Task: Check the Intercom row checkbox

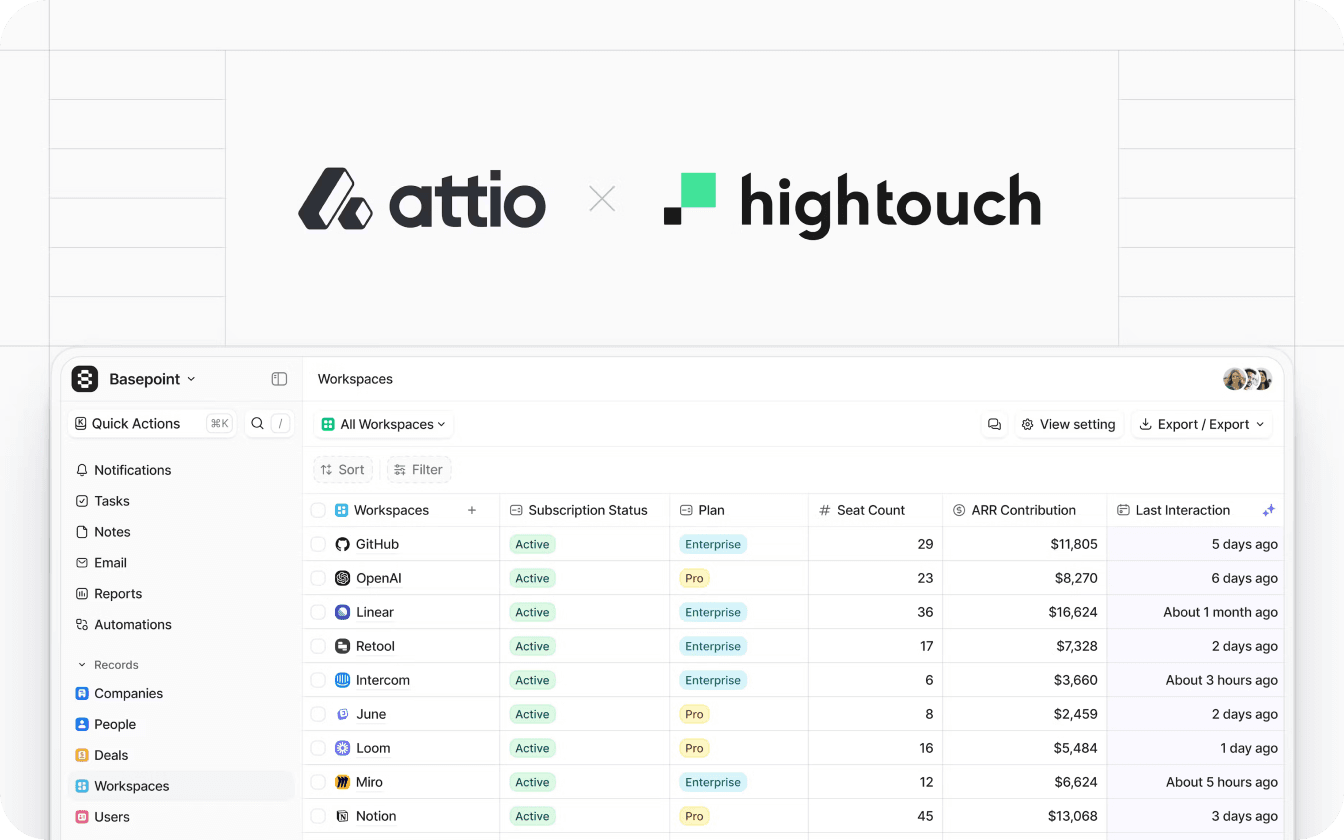Action: point(318,680)
